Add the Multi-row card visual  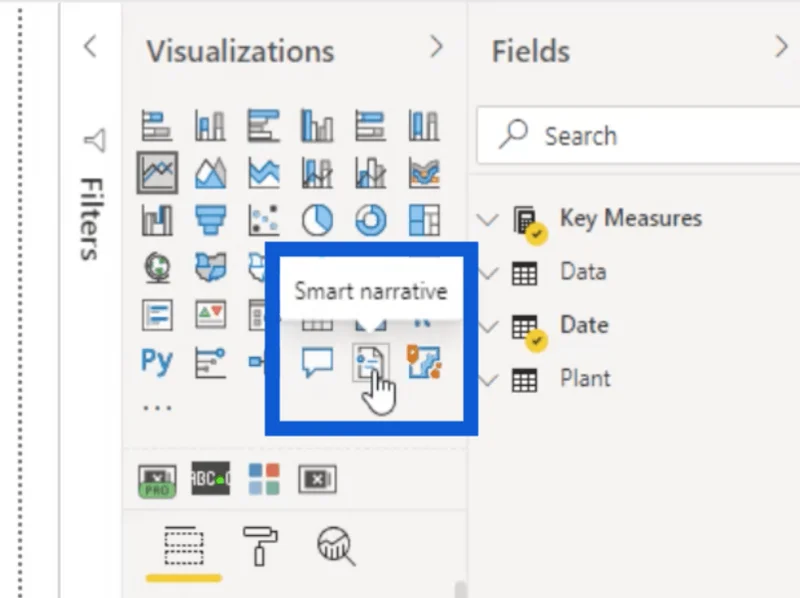point(157,314)
